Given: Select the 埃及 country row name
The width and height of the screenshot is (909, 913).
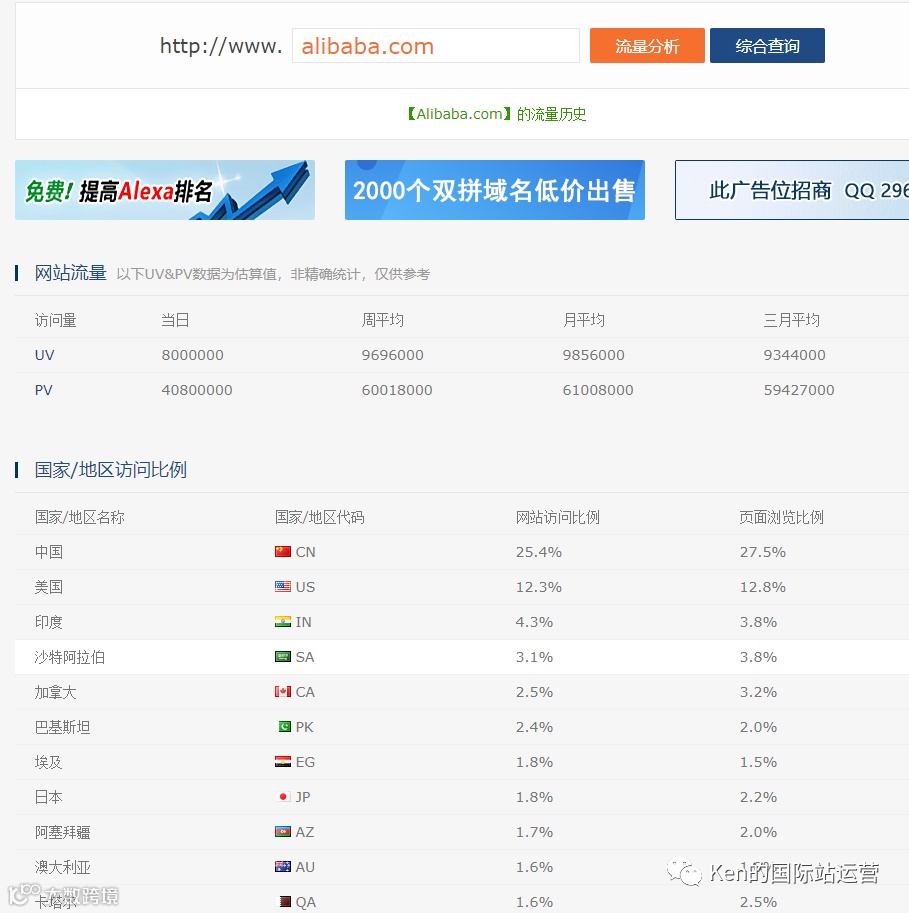Looking at the screenshot, I should (x=48, y=762).
